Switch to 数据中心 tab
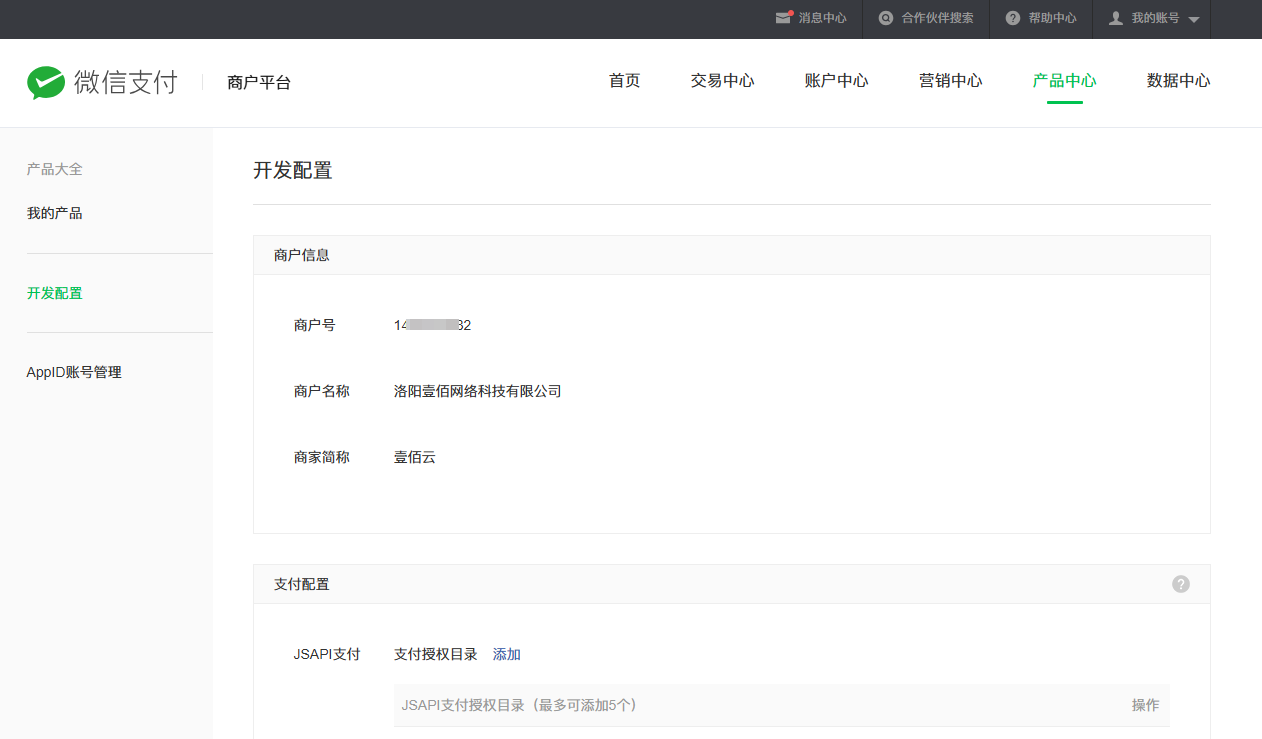The height and width of the screenshot is (739, 1262). [1178, 81]
